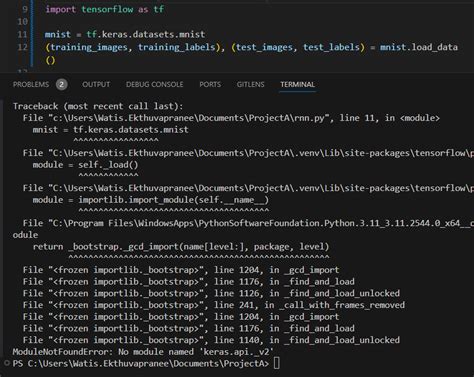Click line number 9 in the editor gutter
Image resolution: width=474 pixels, height=377 pixels.
pos(25,9)
